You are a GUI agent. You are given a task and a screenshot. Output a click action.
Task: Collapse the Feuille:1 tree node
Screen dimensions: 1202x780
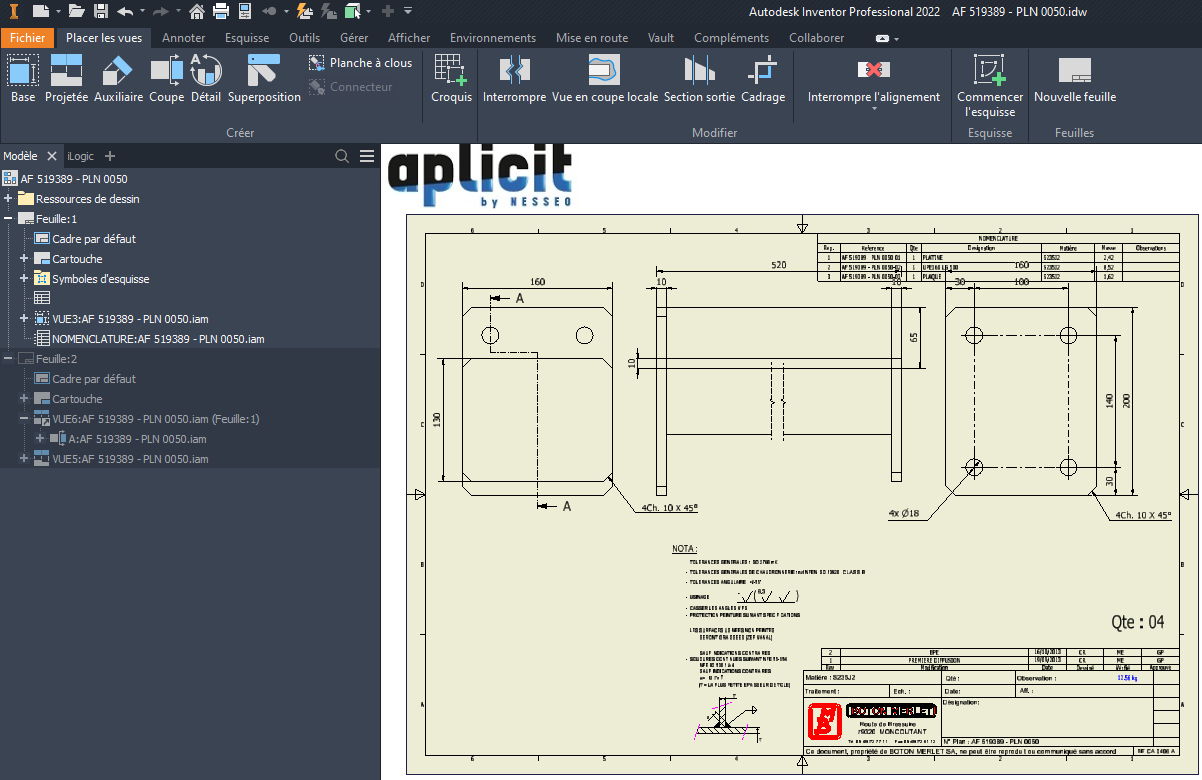click(8, 219)
